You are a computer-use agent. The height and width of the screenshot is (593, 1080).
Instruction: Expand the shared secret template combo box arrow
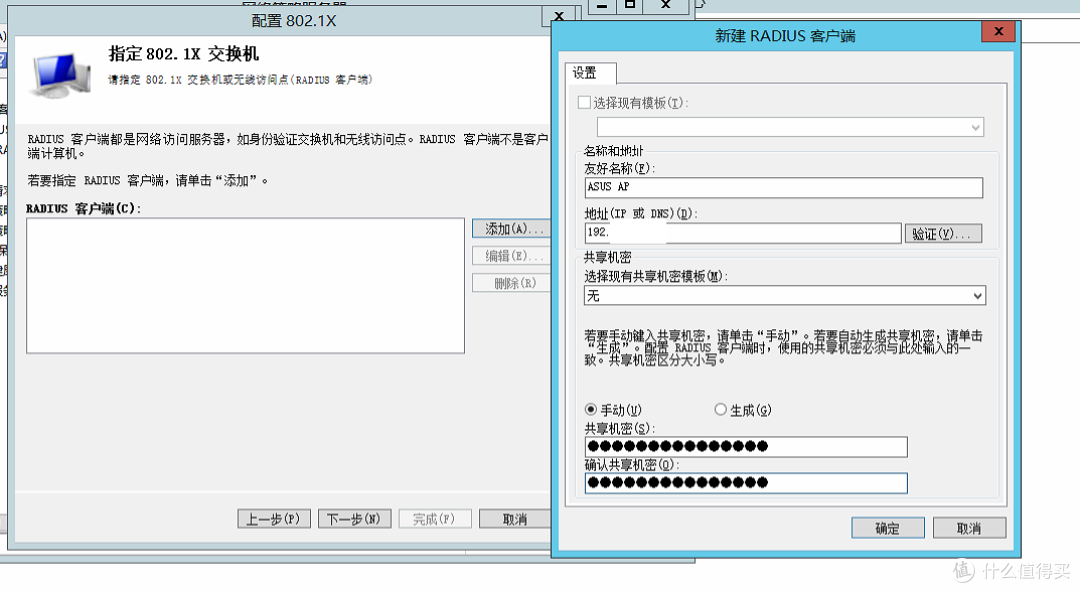[977, 295]
